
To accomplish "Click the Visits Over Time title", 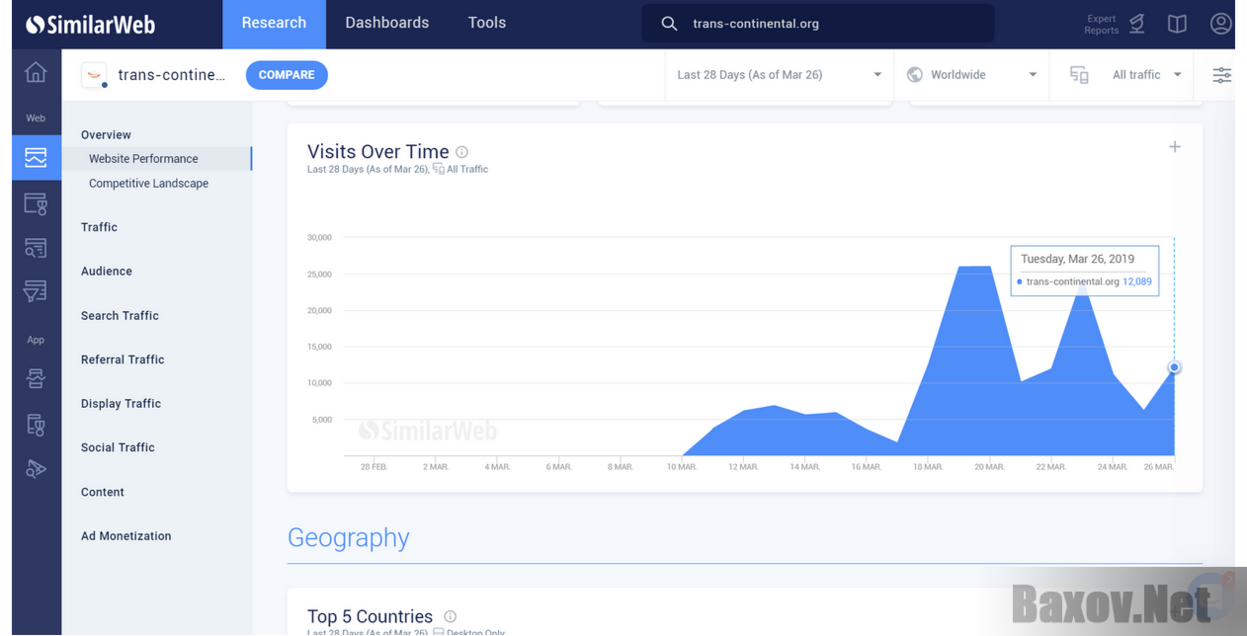I will pyautogui.click(x=378, y=152).
